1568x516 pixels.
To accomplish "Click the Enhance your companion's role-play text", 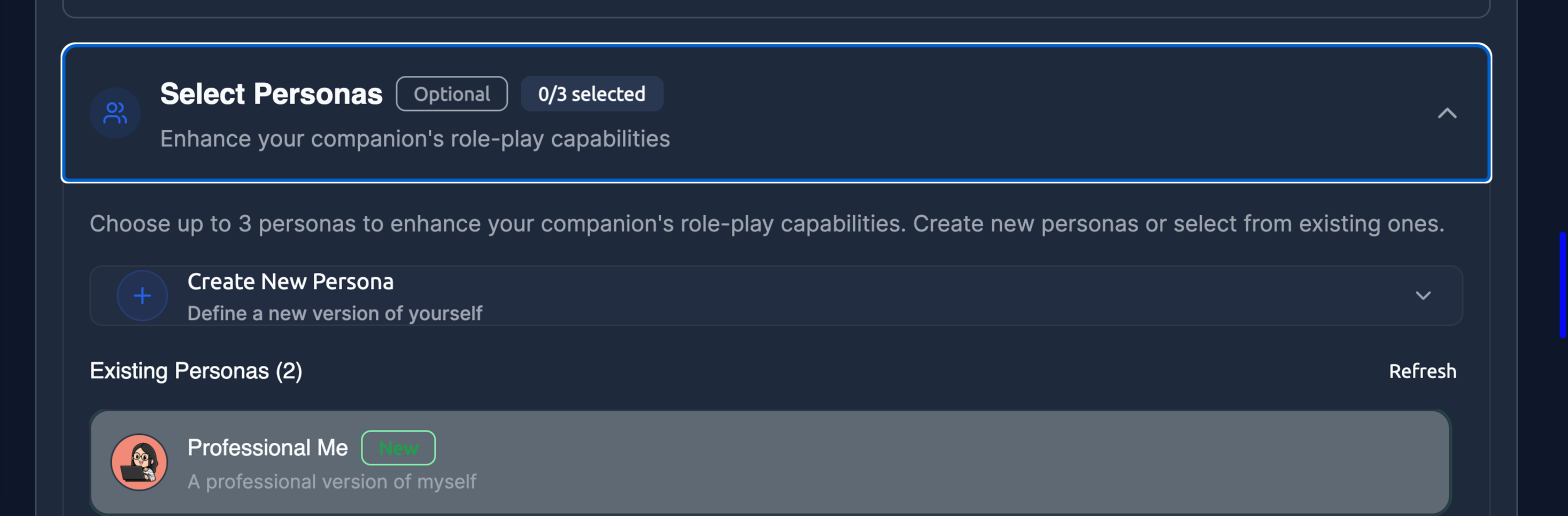I will (x=415, y=139).
